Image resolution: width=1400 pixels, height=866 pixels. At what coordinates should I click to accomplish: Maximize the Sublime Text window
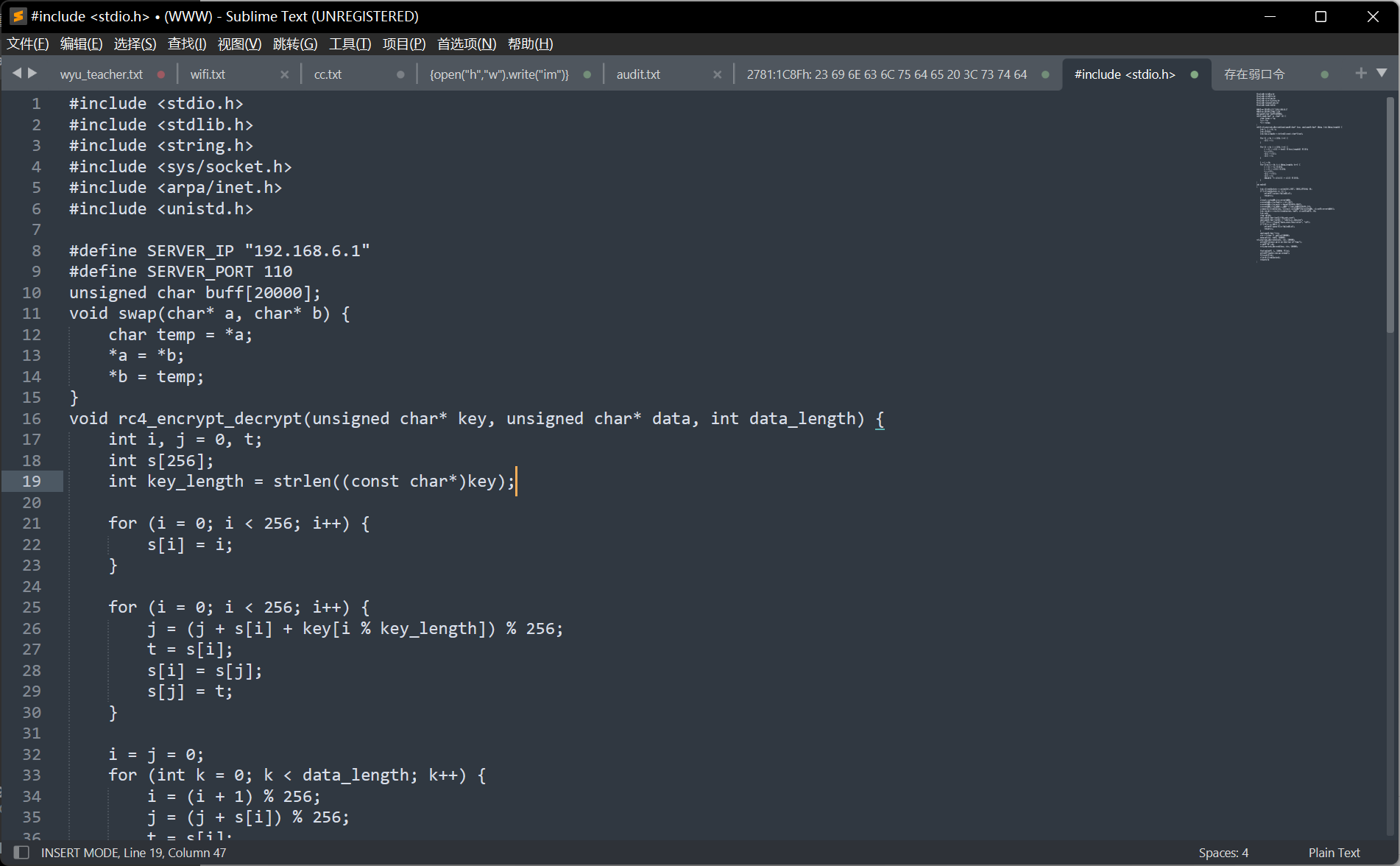pos(1321,16)
